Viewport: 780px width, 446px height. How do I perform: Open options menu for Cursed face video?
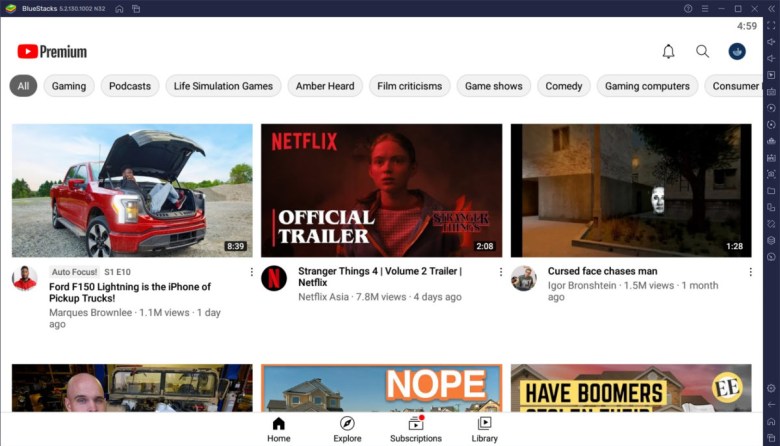pyautogui.click(x=750, y=271)
